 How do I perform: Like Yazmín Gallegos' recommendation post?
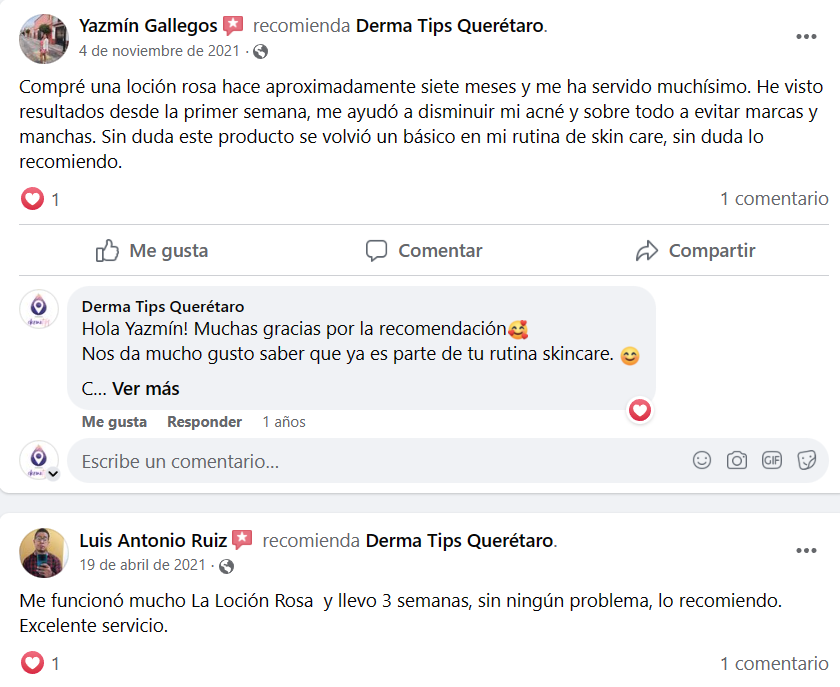[x=152, y=251]
